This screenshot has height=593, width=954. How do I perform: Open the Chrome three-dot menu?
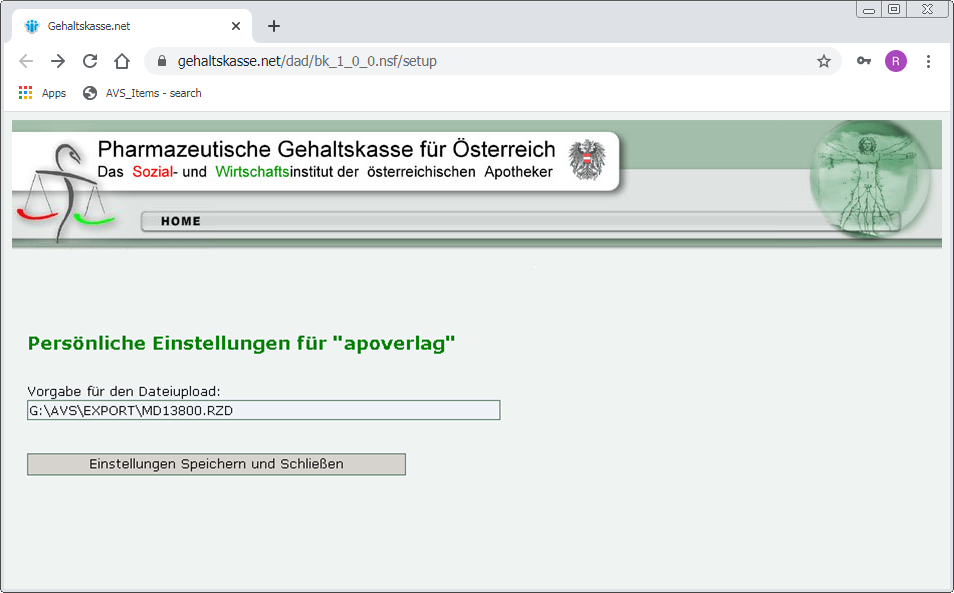point(928,61)
